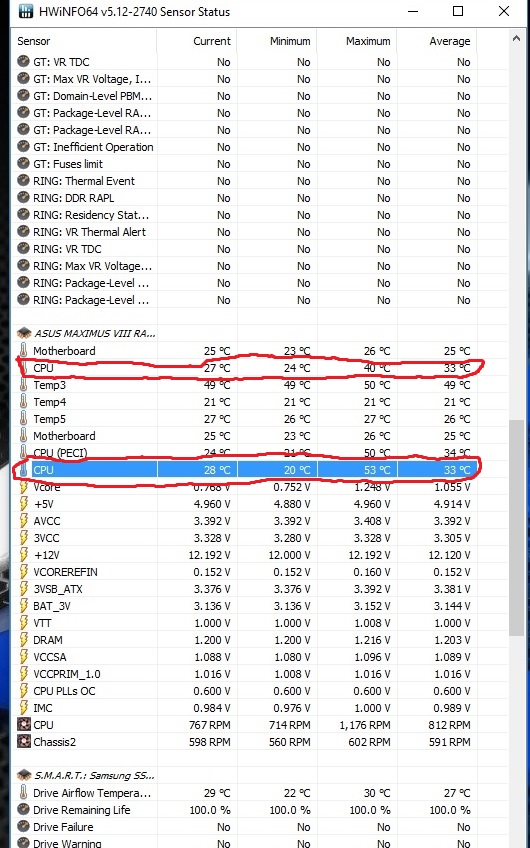Click the Temp4 thermometer icon
This screenshot has width=530, height=848.
point(23,402)
